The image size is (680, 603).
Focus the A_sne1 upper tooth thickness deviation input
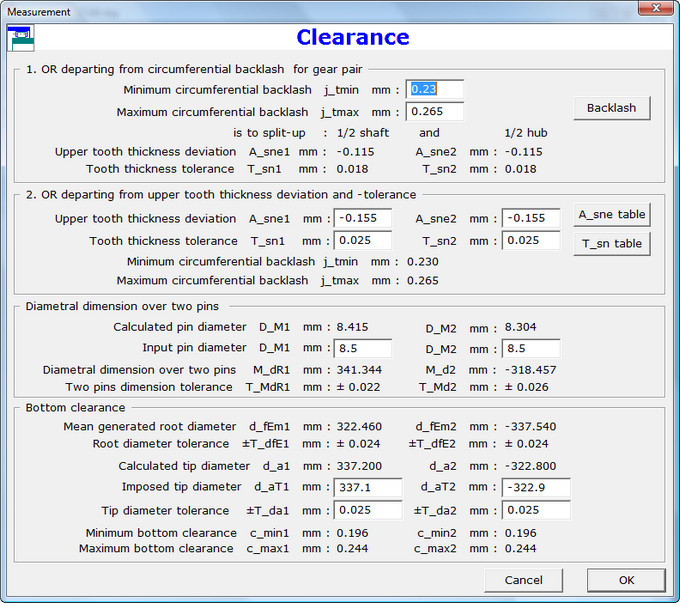coord(362,218)
